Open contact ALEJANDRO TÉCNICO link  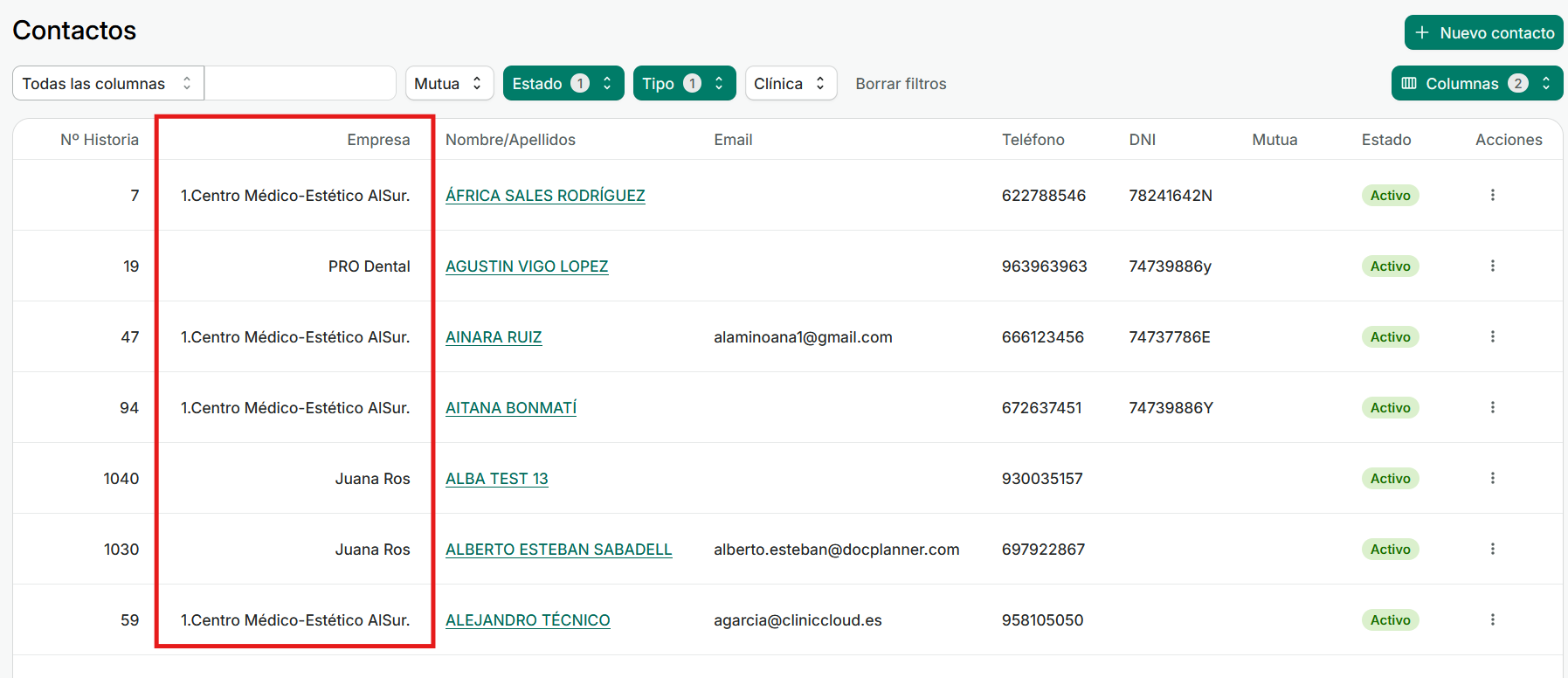coord(528,620)
